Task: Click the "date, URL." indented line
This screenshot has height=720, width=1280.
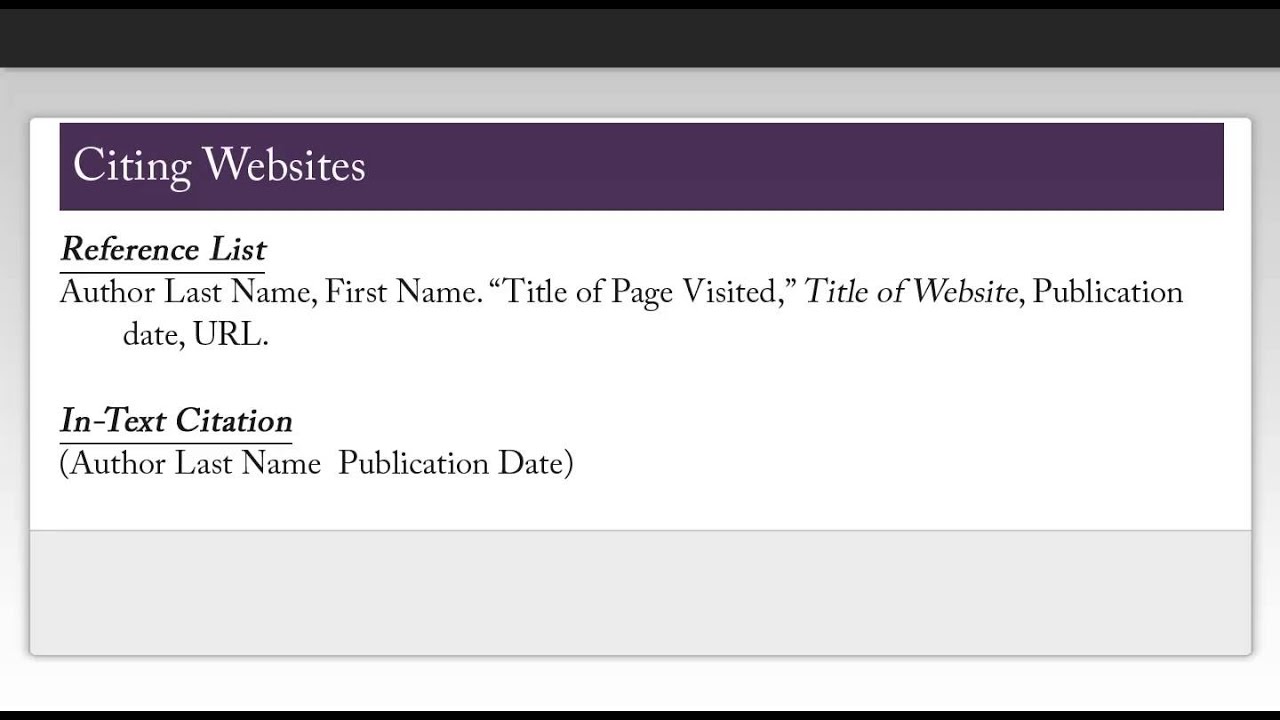Action: click(195, 335)
